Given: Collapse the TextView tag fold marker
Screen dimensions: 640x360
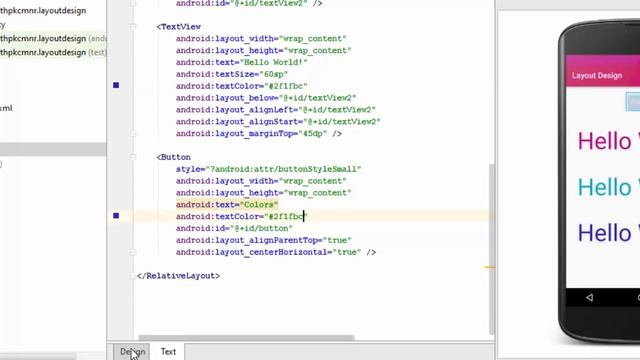Looking at the screenshot, I should [x=133, y=27].
